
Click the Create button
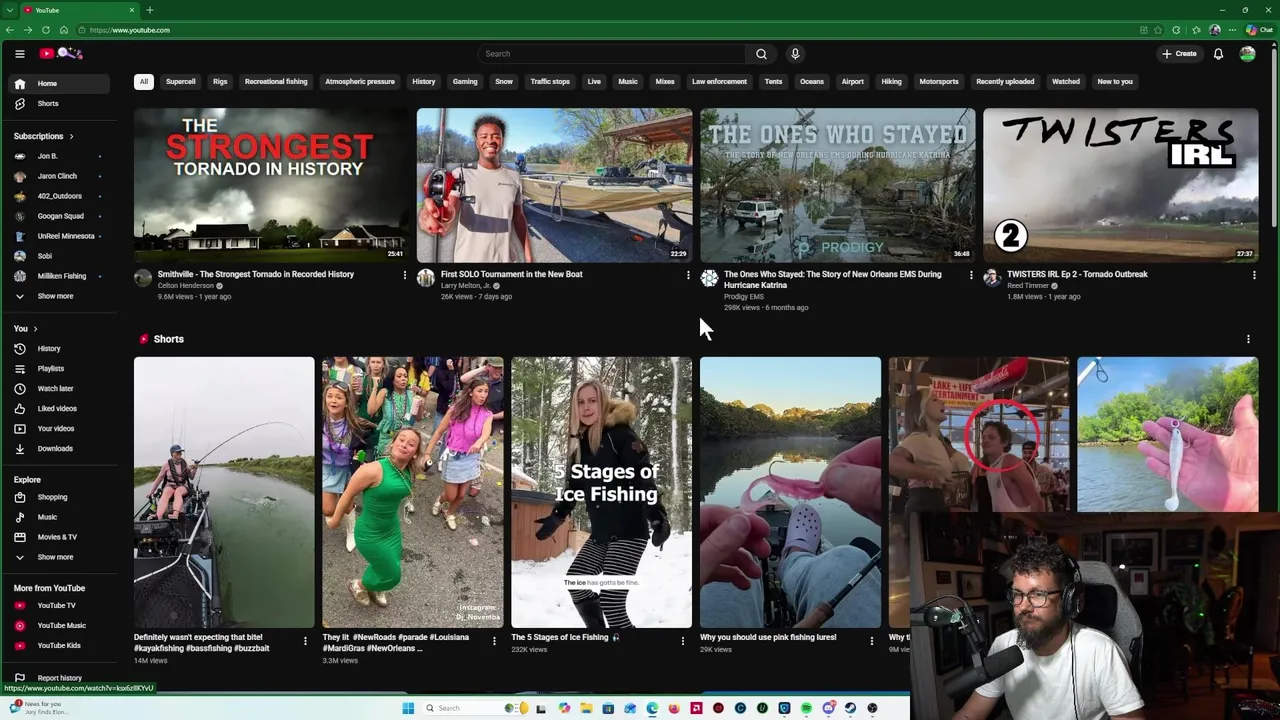(x=1179, y=54)
